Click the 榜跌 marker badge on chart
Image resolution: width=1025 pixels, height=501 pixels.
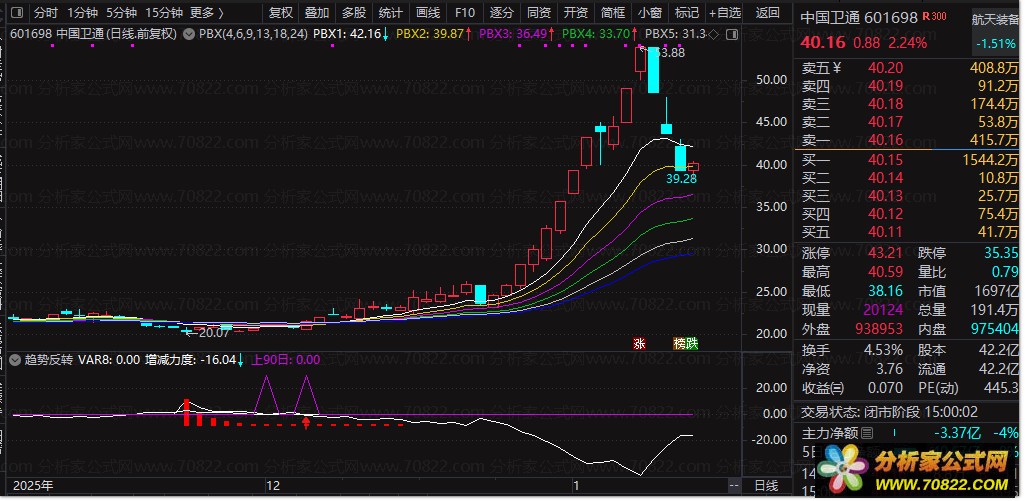point(686,343)
